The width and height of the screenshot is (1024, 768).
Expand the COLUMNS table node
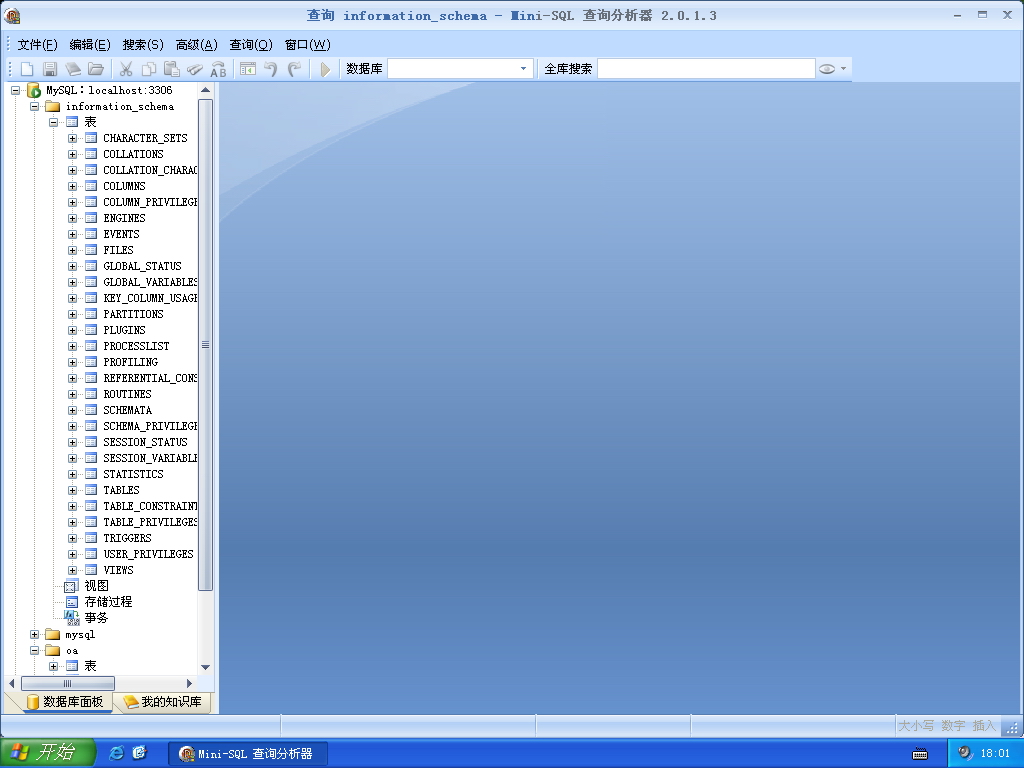pos(72,186)
